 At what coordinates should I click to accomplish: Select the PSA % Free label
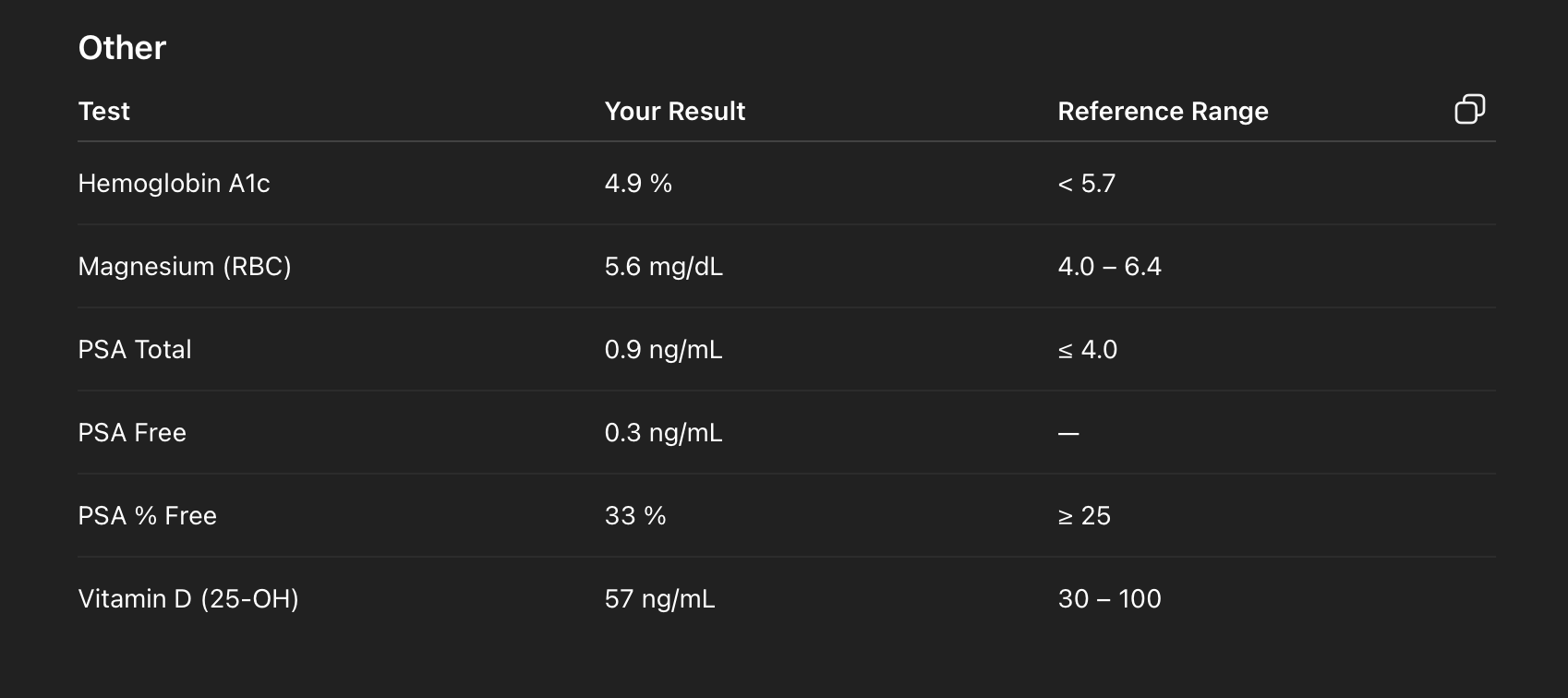tap(147, 516)
